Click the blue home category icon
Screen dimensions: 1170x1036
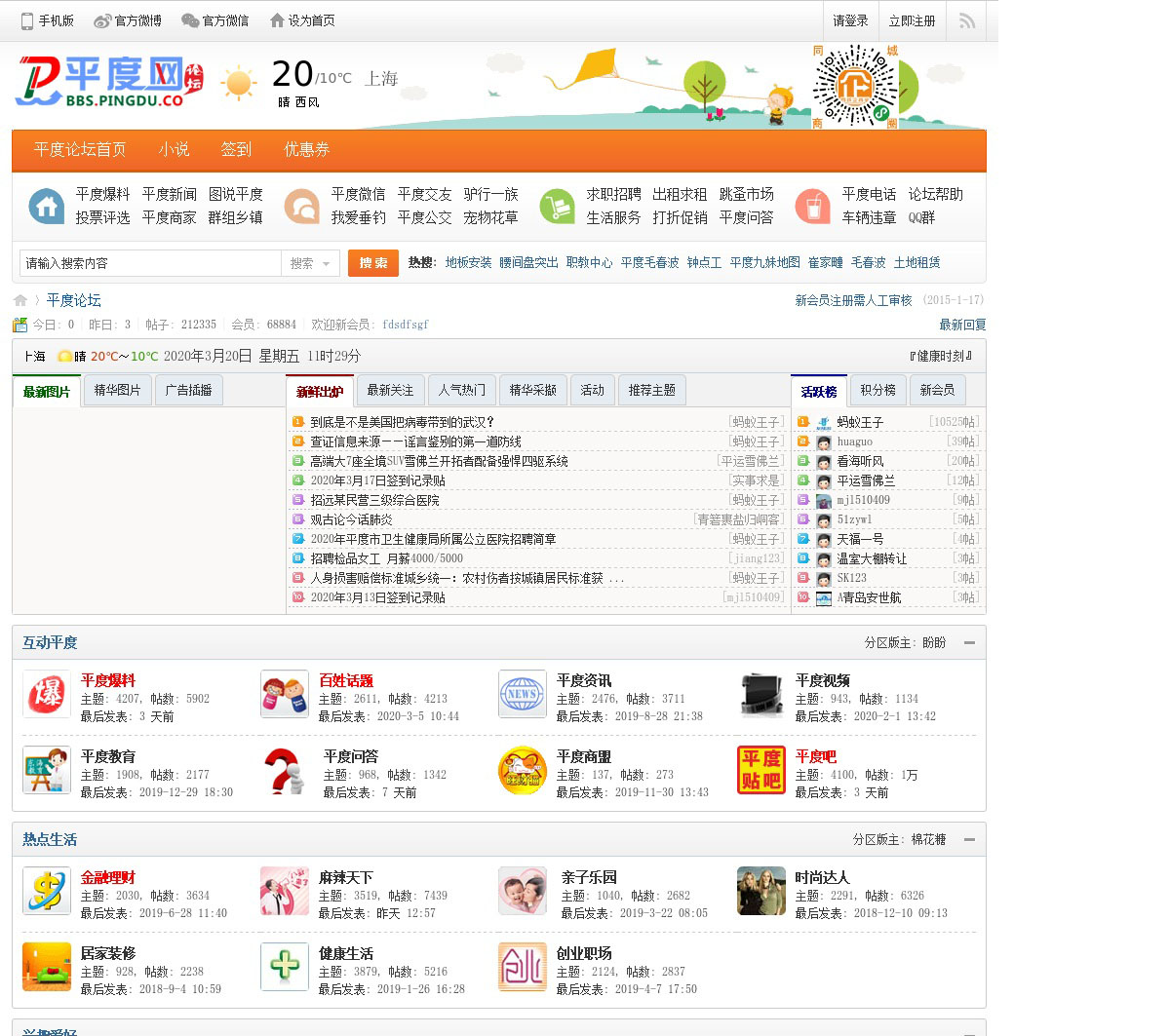47,206
